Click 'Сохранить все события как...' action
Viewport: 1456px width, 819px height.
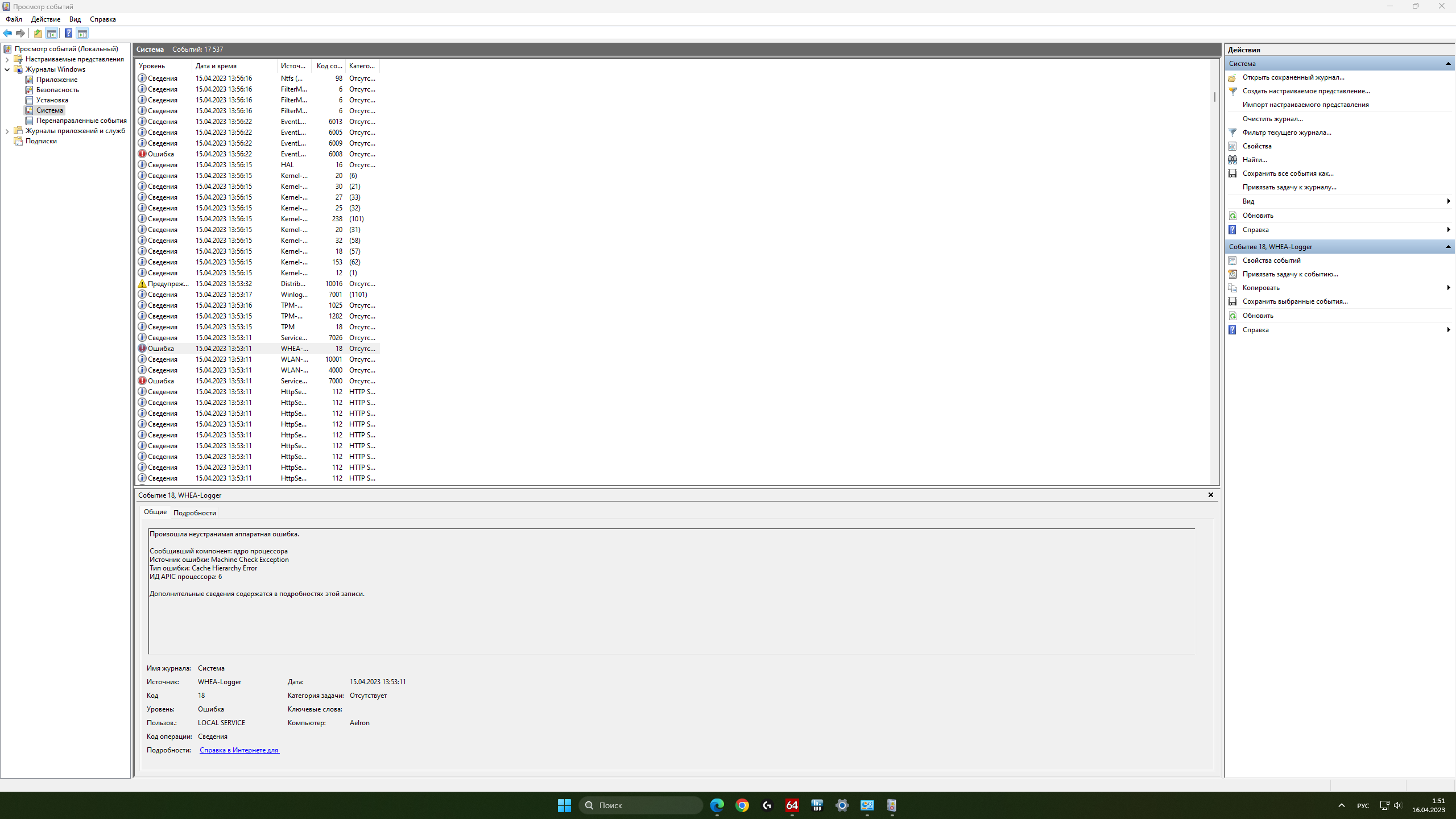tap(1288, 173)
